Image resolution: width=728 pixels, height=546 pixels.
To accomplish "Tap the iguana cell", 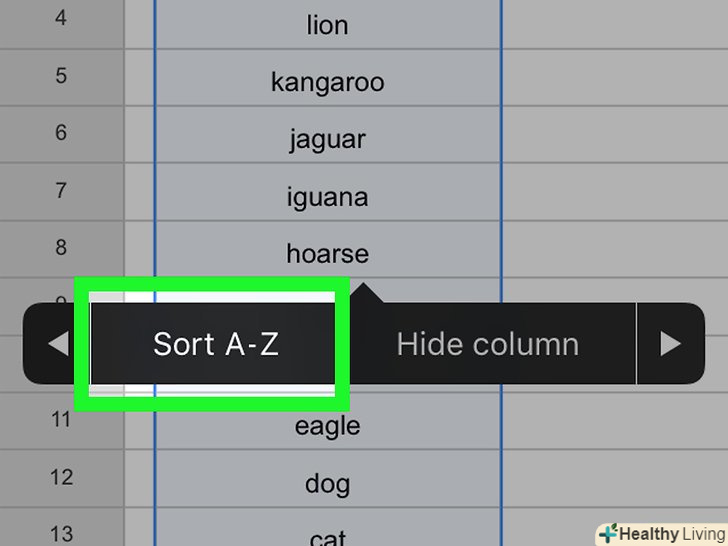I will pos(327,196).
